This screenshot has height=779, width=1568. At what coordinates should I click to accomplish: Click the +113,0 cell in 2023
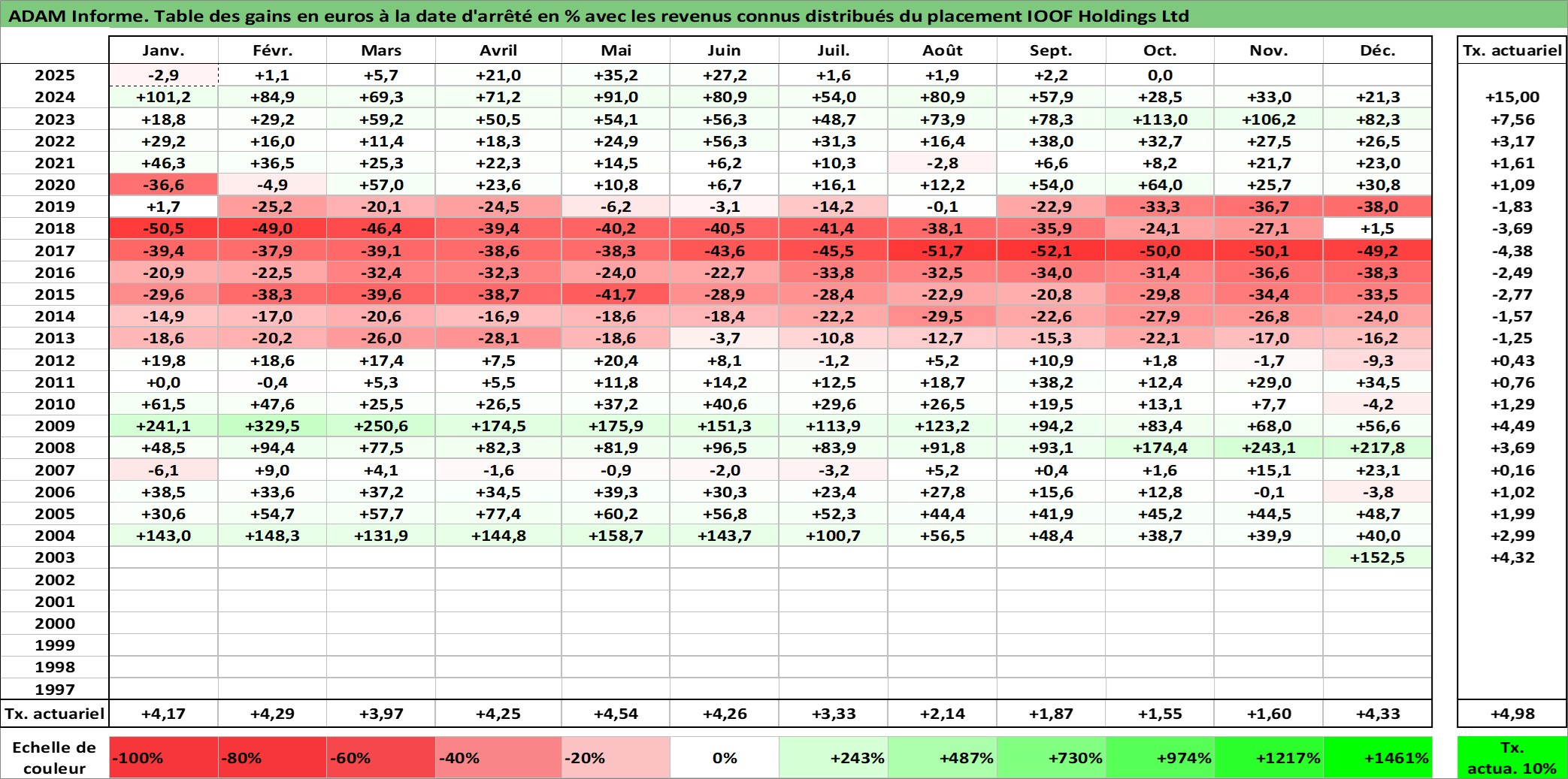click(x=1160, y=119)
